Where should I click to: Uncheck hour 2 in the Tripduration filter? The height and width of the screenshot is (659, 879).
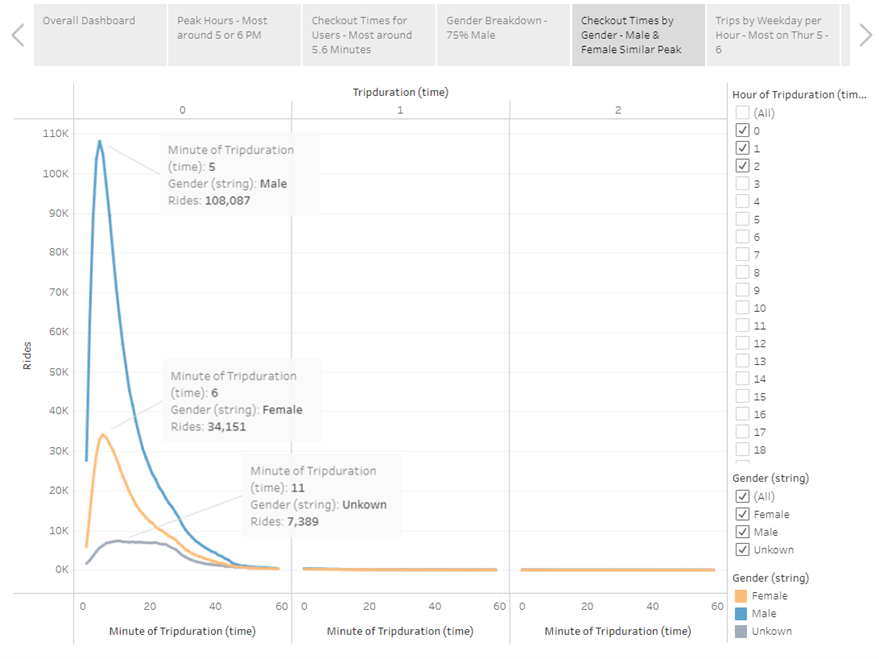point(742,164)
